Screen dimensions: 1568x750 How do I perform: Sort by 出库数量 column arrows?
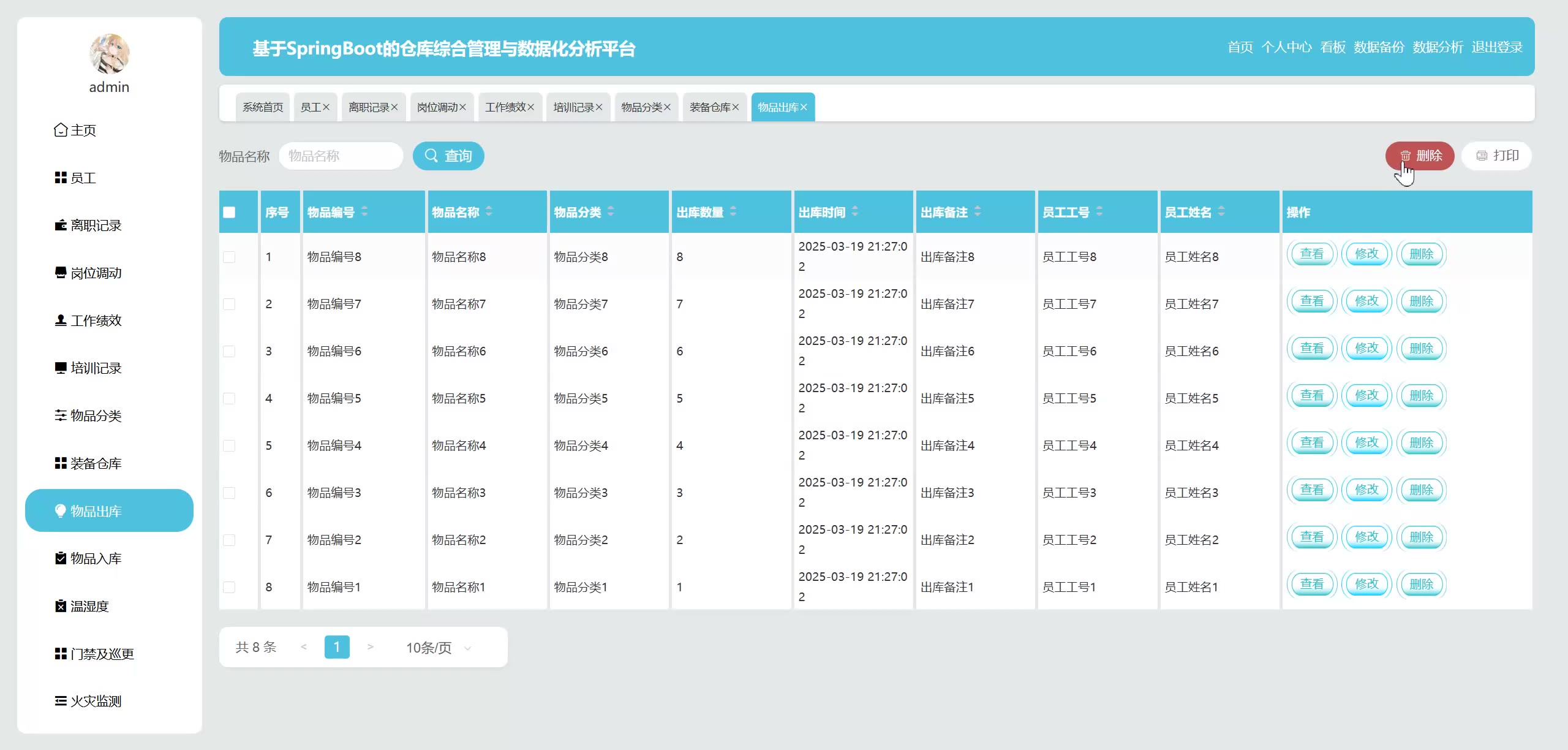[733, 211]
